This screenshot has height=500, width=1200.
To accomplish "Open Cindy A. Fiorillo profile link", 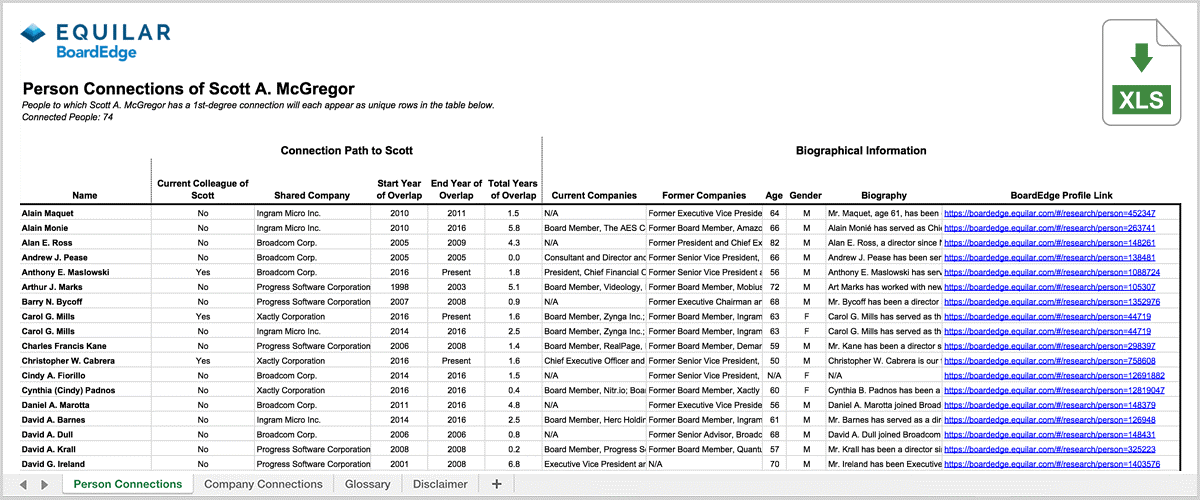I will tap(1054, 376).
